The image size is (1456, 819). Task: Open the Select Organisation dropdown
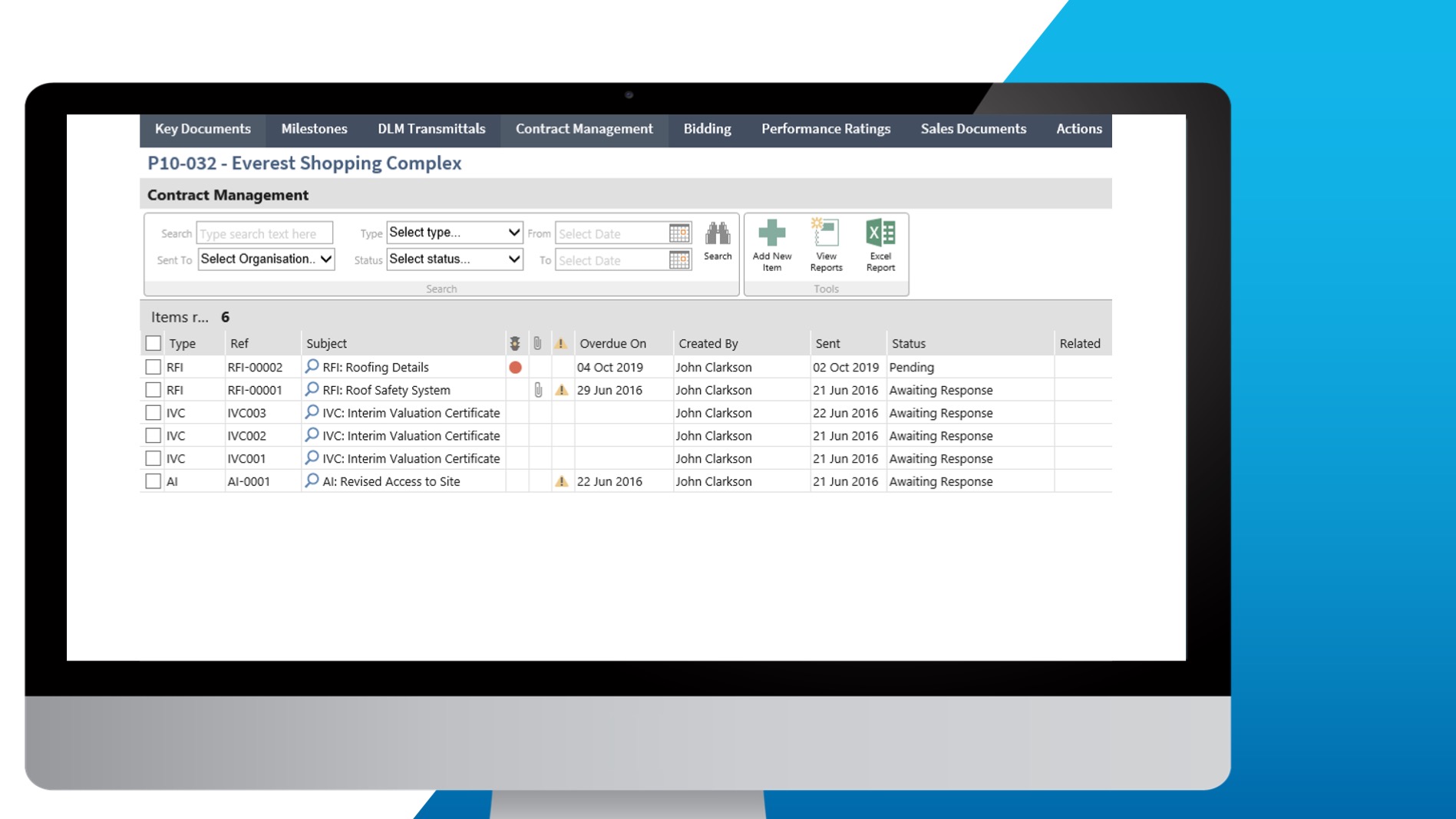click(x=266, y=259)
